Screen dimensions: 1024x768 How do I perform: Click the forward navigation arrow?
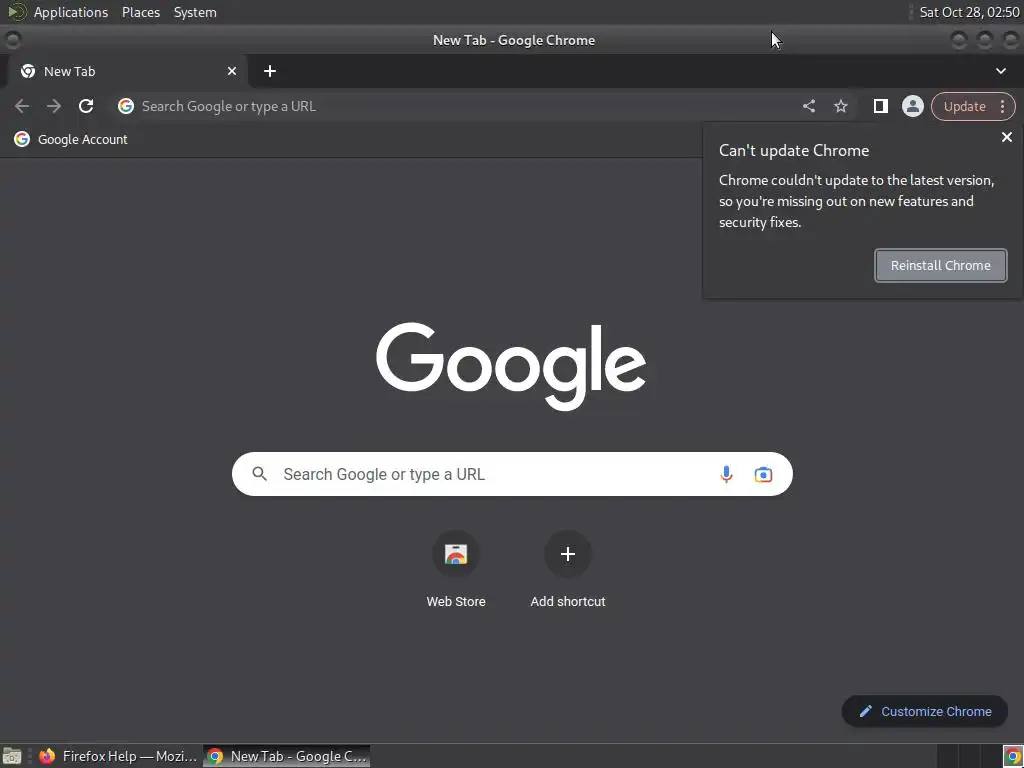coord(54,106)
